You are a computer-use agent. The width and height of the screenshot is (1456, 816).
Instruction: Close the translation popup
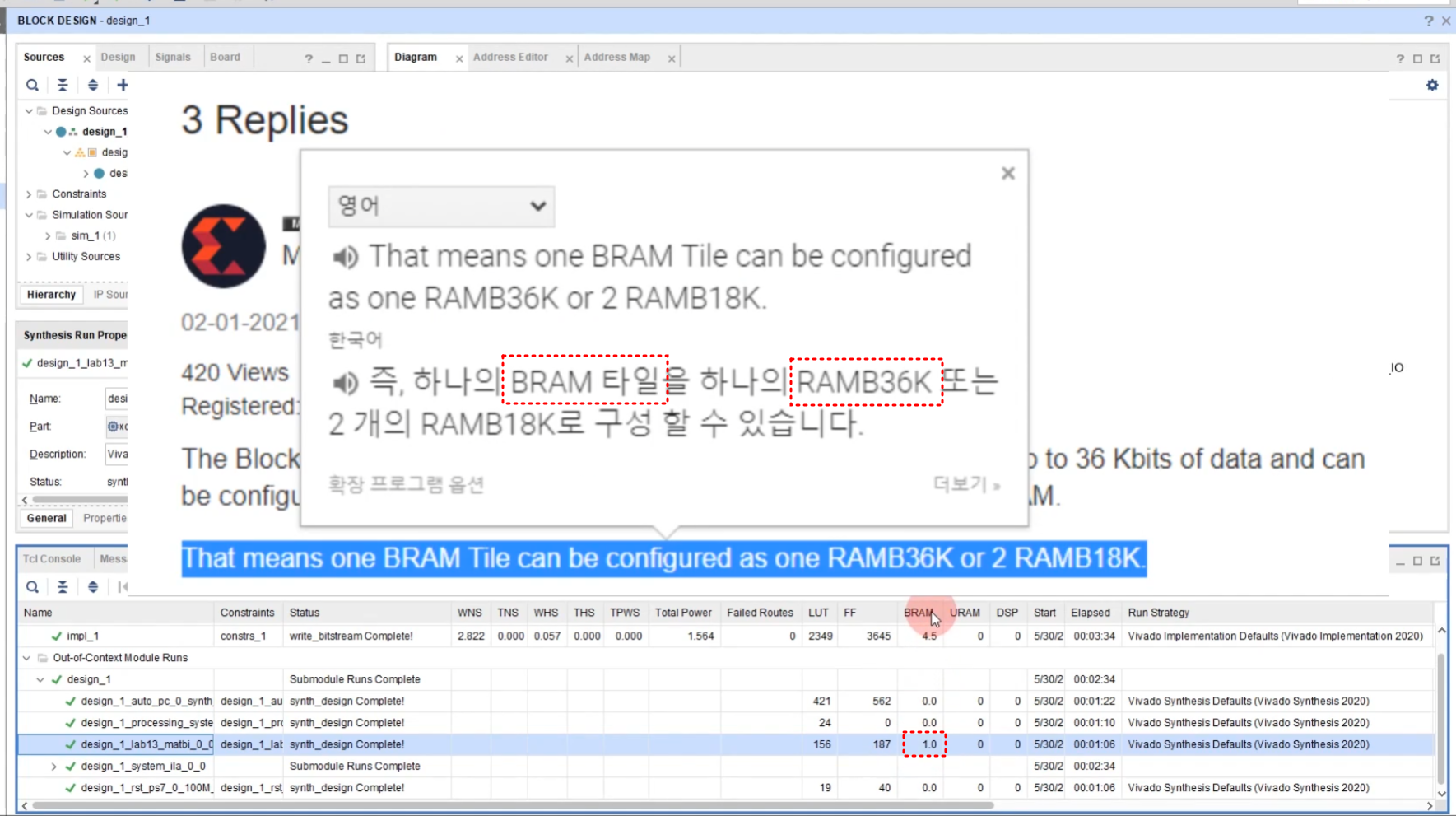1008,173
